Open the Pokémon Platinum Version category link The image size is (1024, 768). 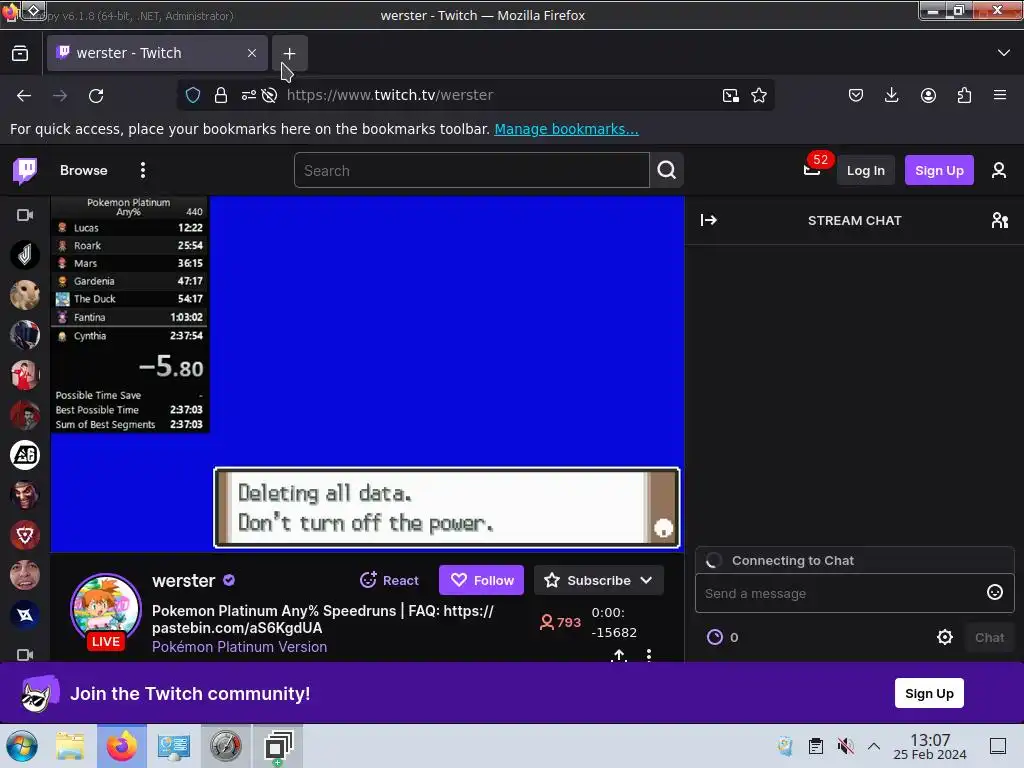tap(240, 647)
